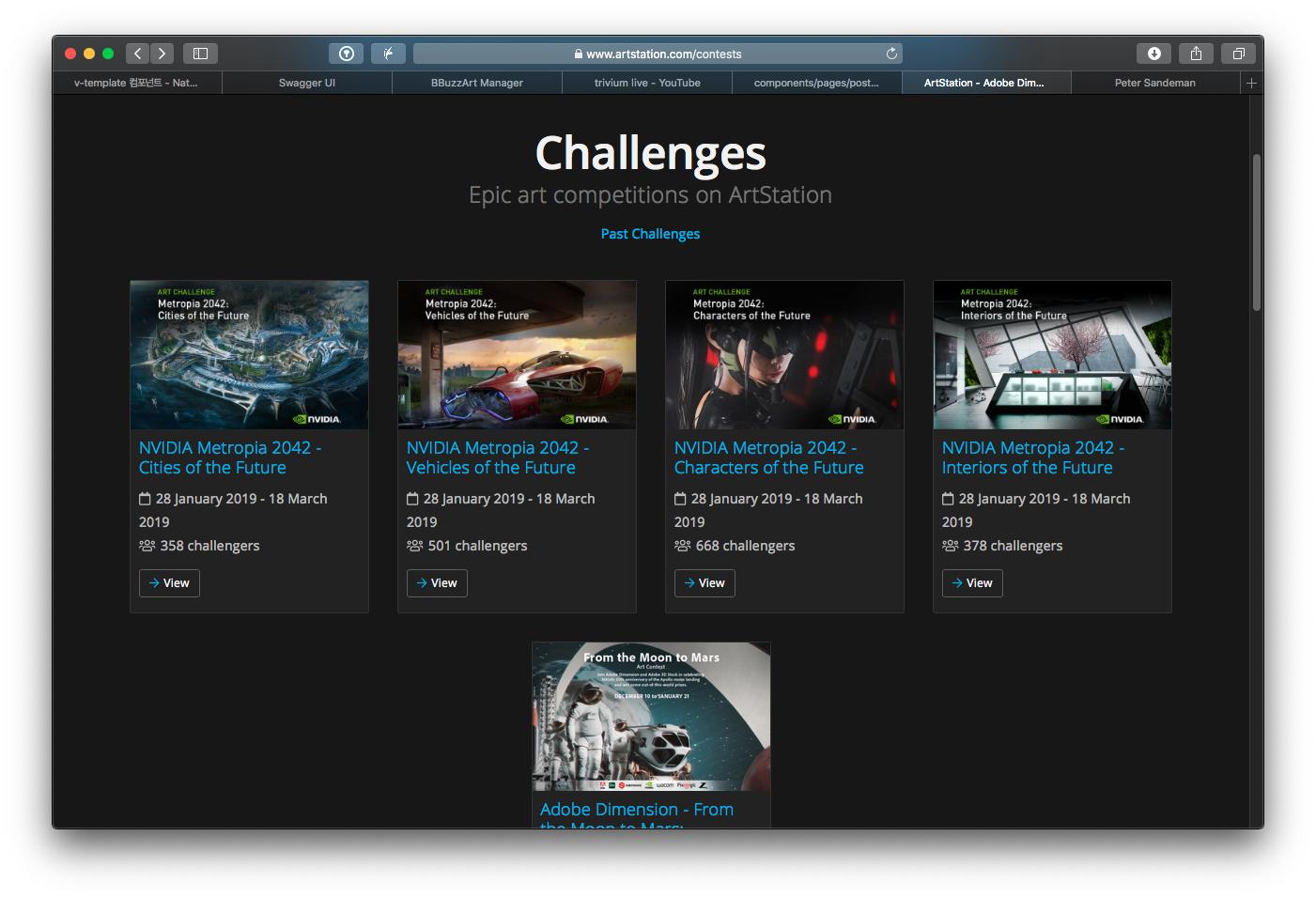This screenshot has width=1316, height=898.
Task: Click the 358 challengers text
Action: tap(209, 546)
